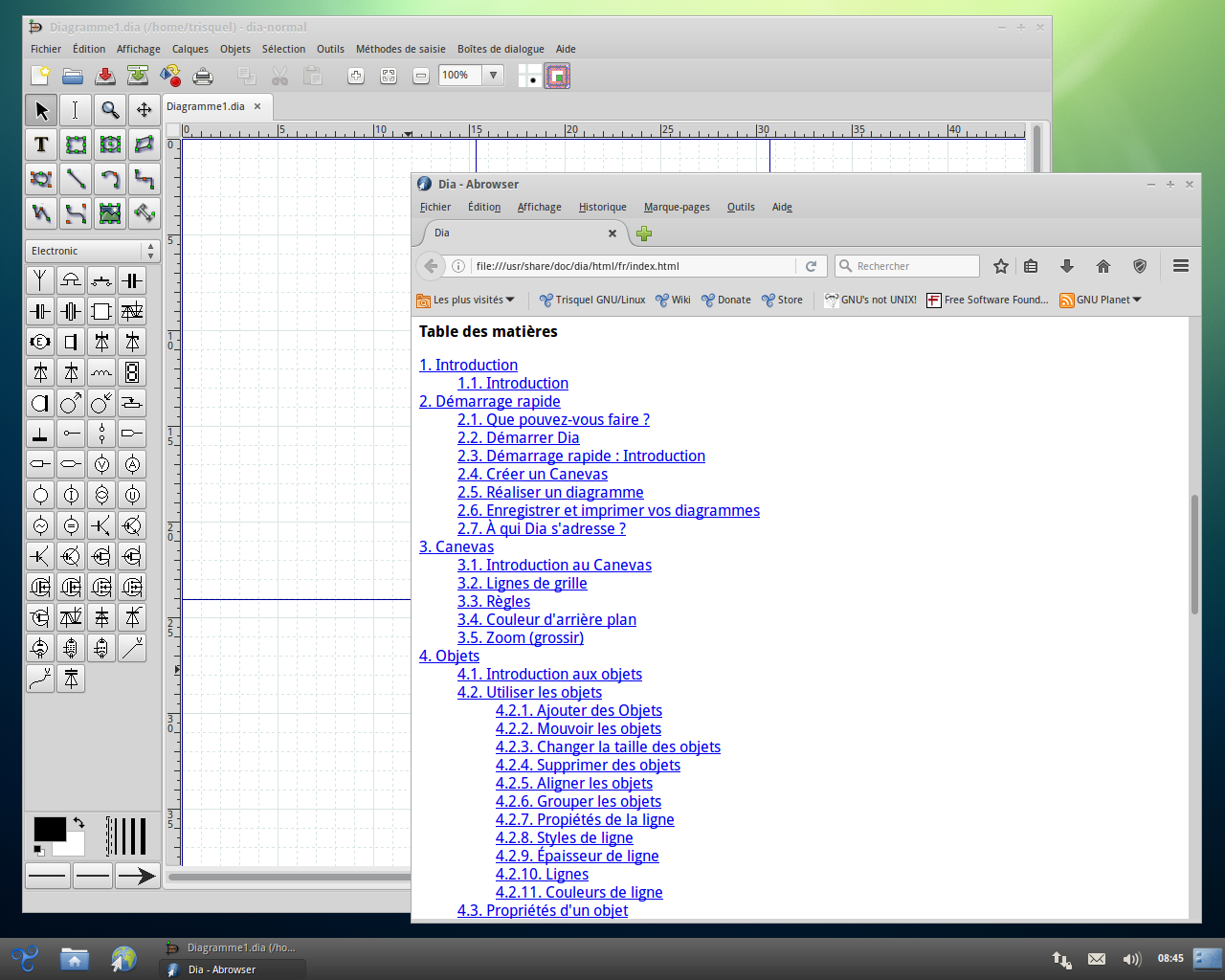Open the Electronic sheet selector dropdown
Viewport: 1225px width, 980px height.
click(x=92, y=251)
